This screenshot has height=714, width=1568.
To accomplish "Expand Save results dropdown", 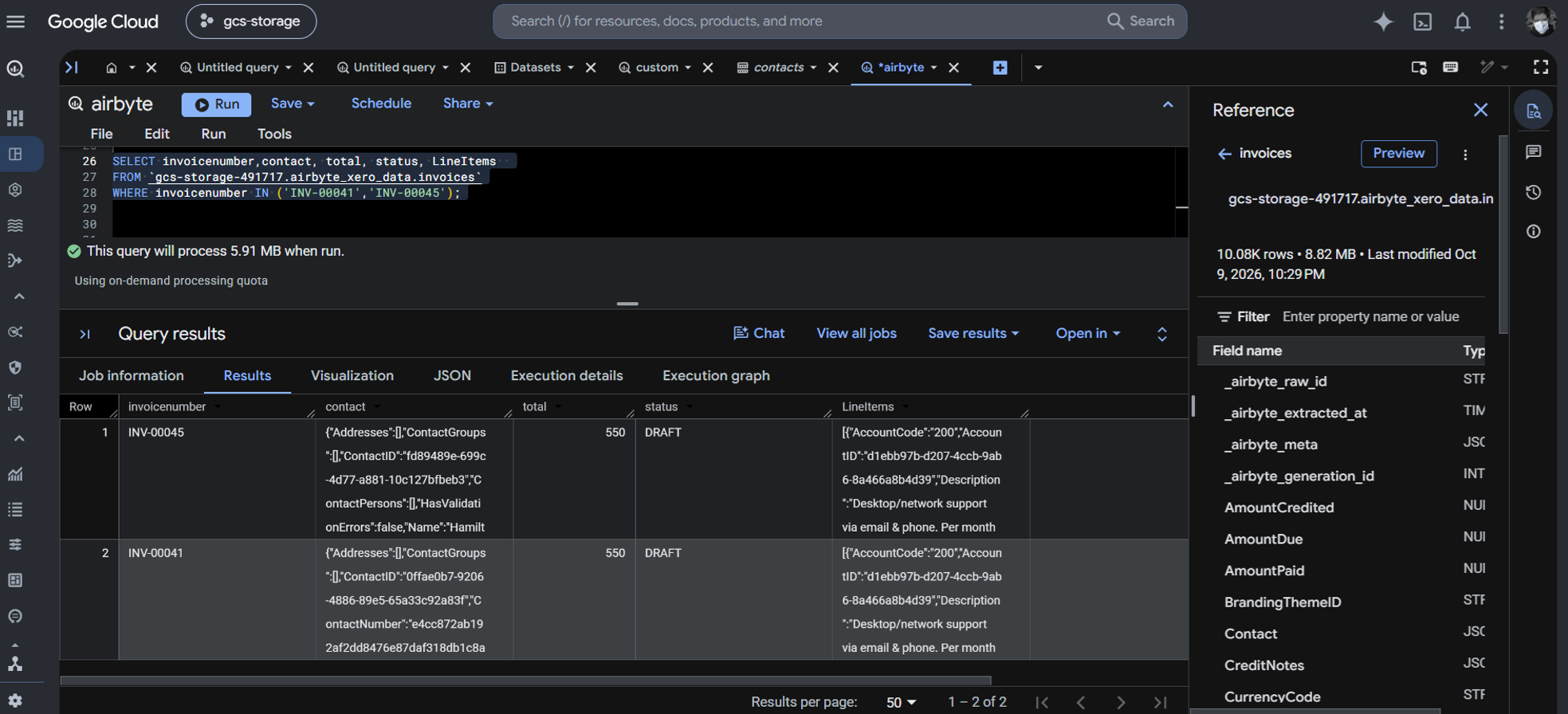I will 973,333.
